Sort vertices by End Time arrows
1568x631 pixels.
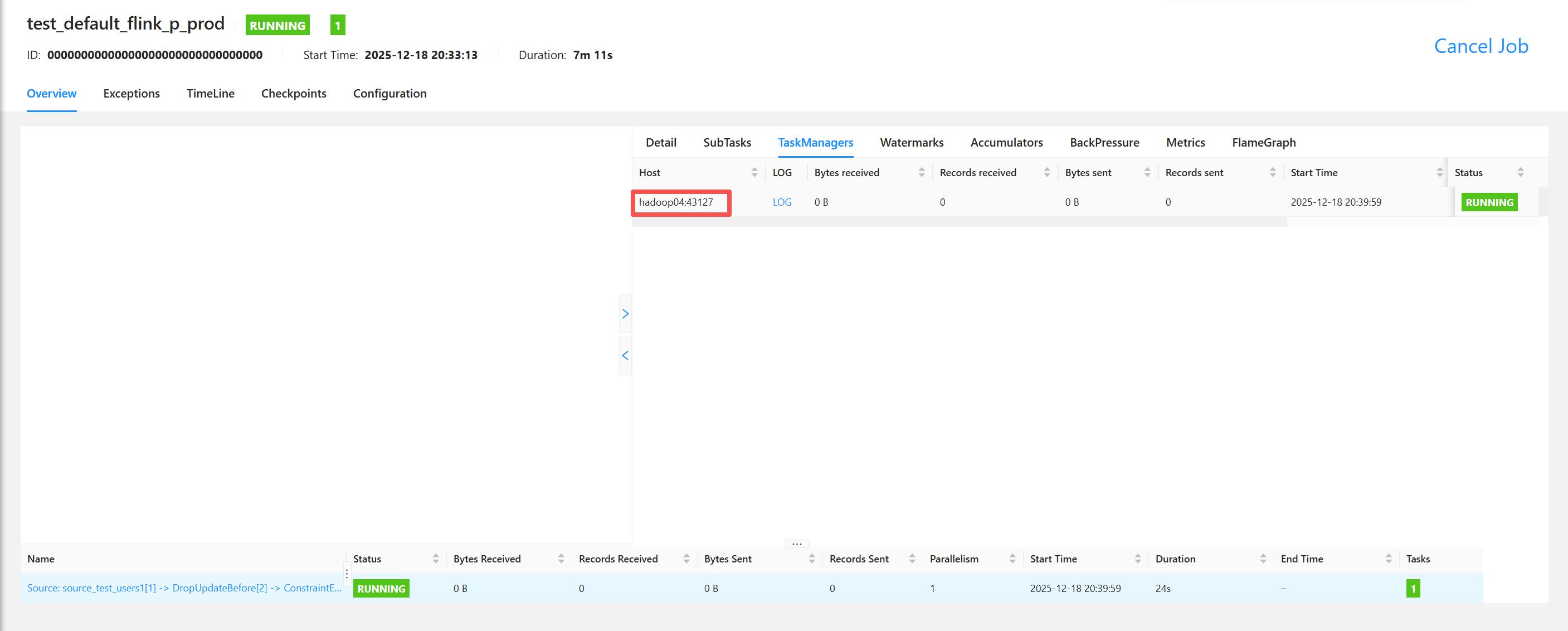pyautogui.click(x=1388, y=559)
